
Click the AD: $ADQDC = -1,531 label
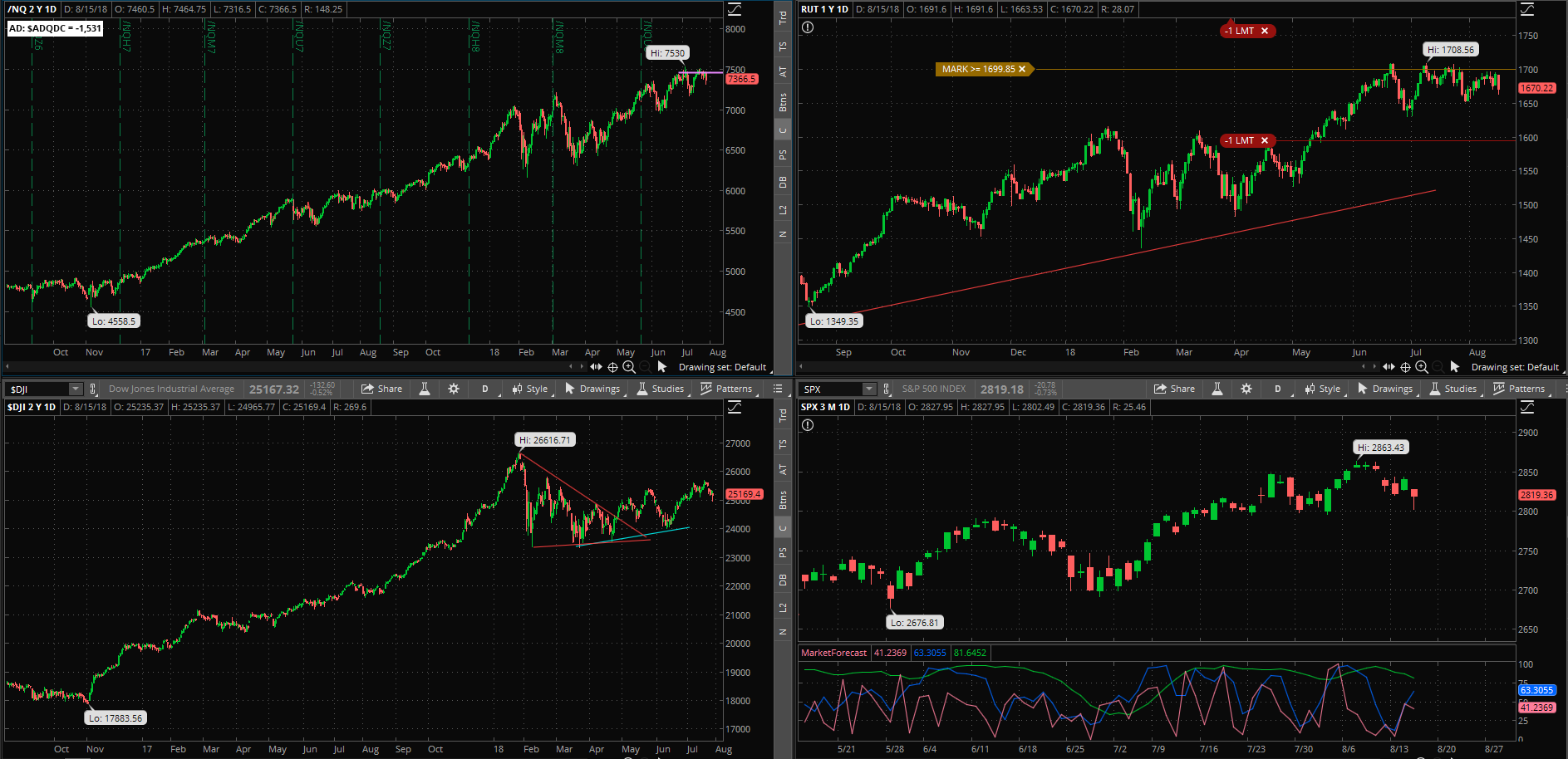click(x=55, y=28)
